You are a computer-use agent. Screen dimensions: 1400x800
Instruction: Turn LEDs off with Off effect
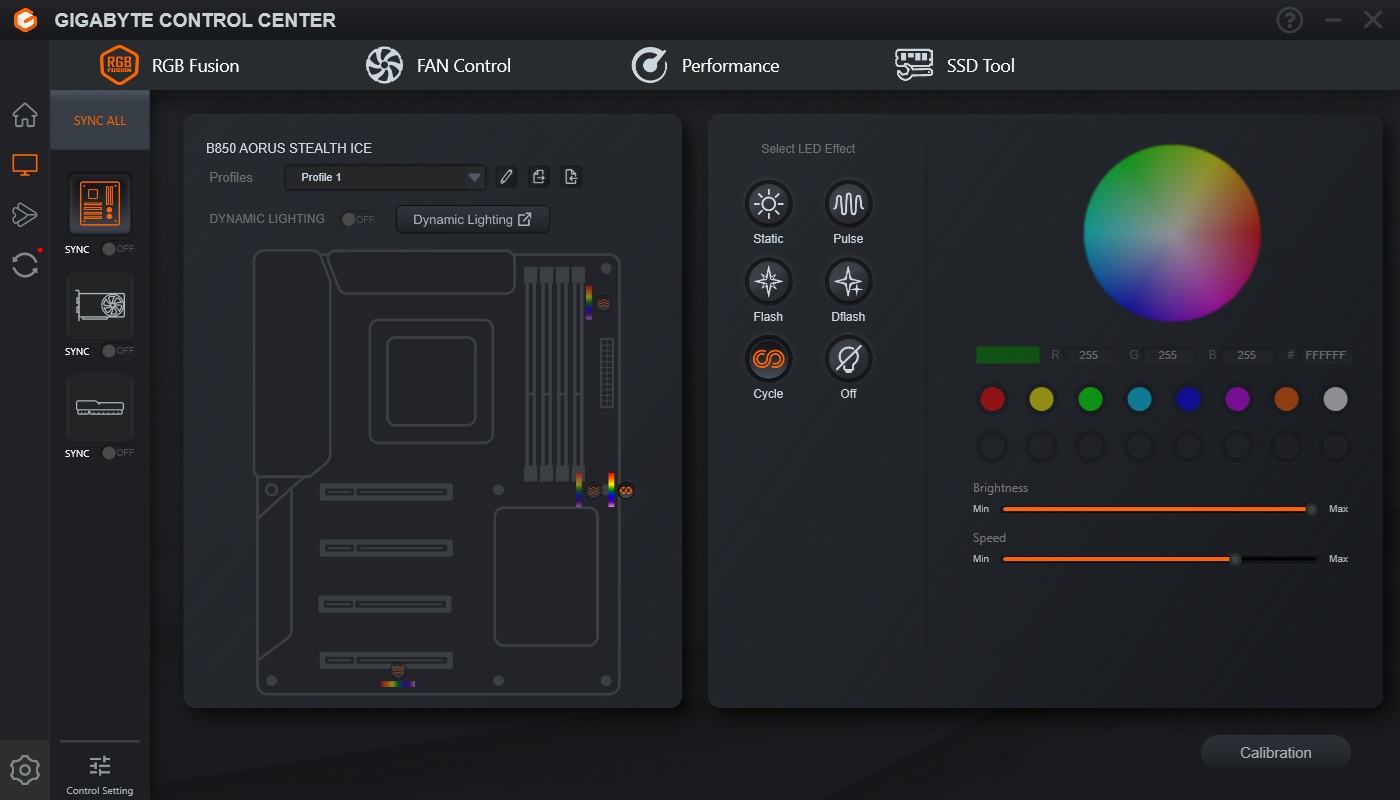[x=848, y=359]
